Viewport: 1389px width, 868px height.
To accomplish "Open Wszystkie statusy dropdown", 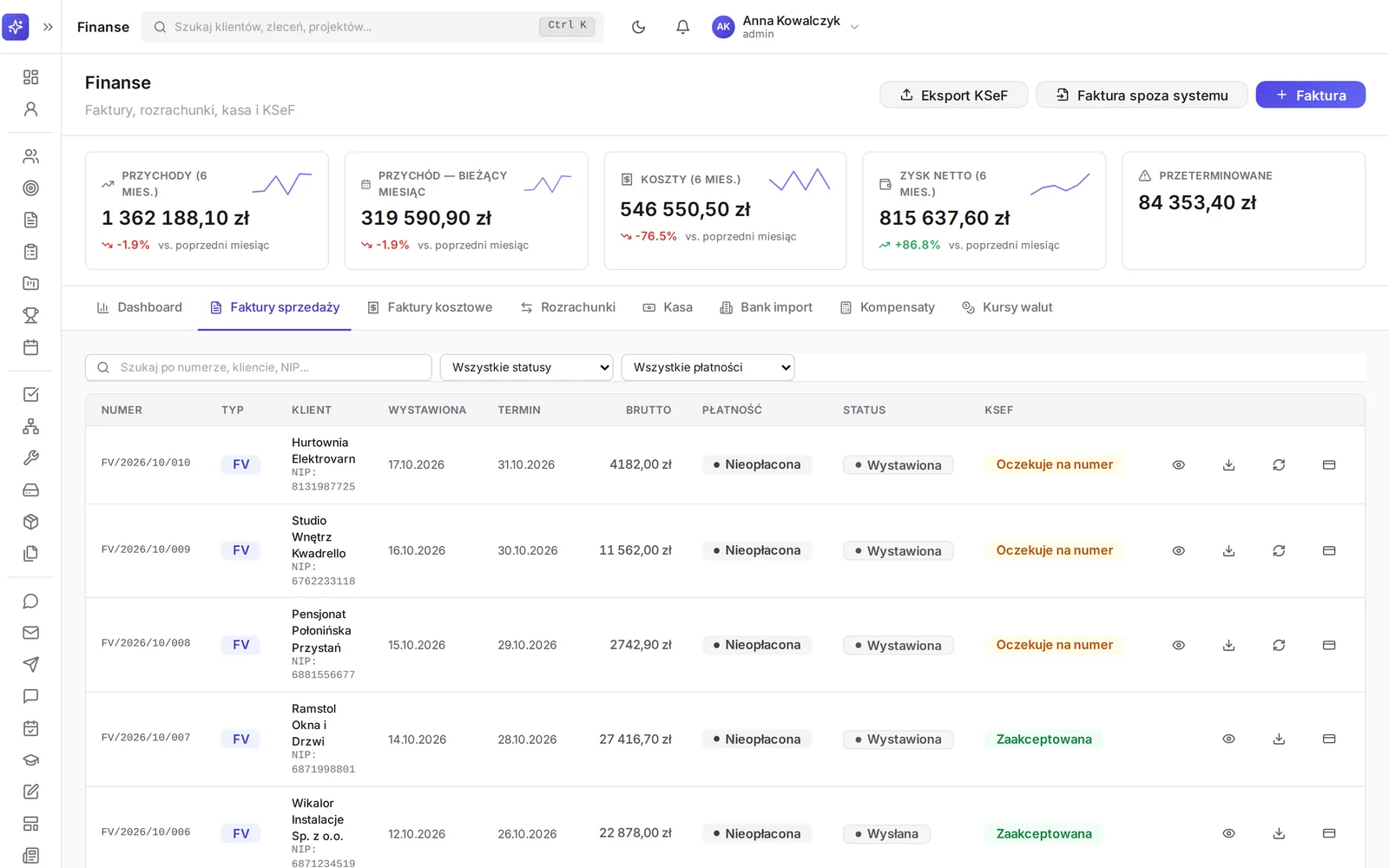I will (526, 367).
